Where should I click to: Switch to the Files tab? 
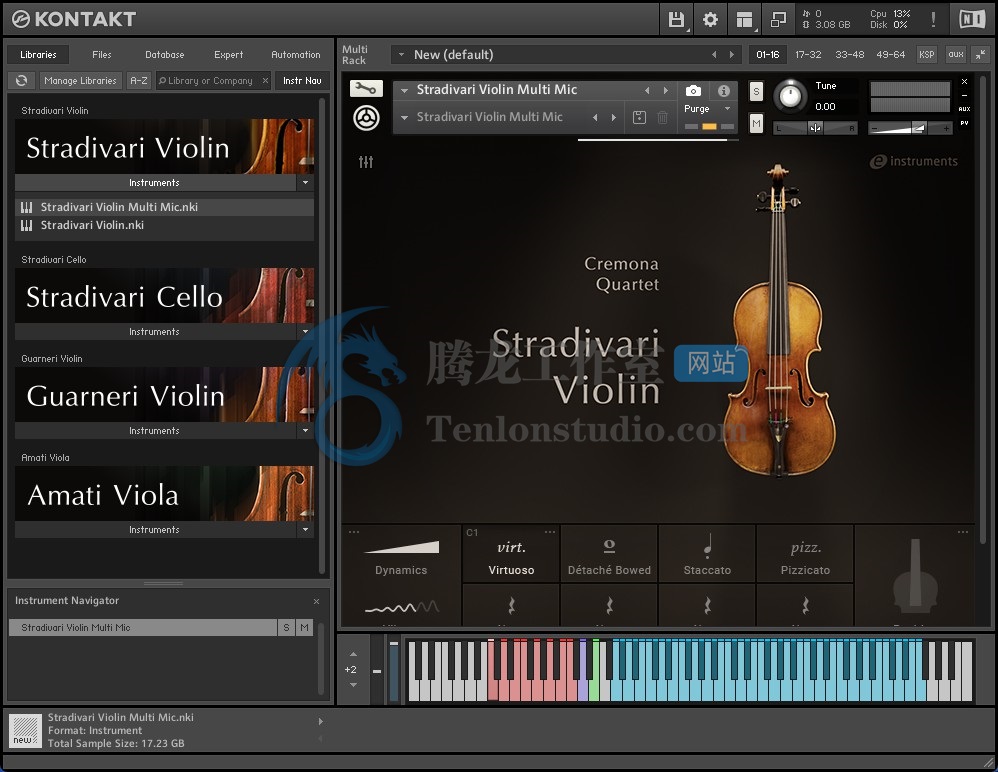pos(102,55)
